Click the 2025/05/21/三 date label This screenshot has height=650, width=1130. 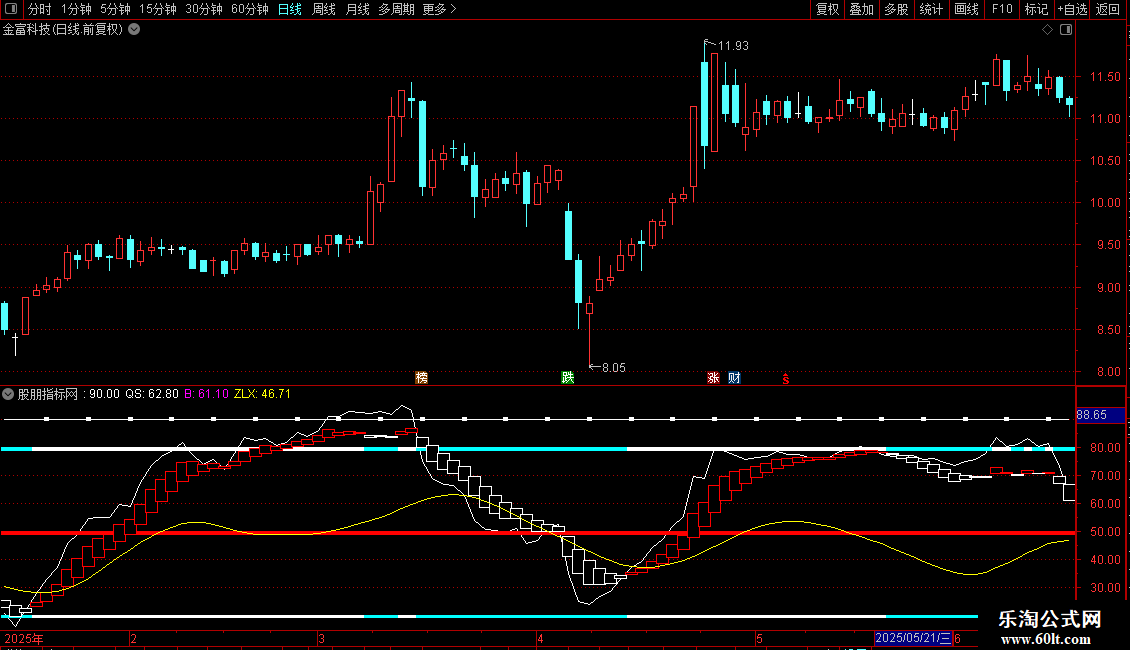(912, 638)
